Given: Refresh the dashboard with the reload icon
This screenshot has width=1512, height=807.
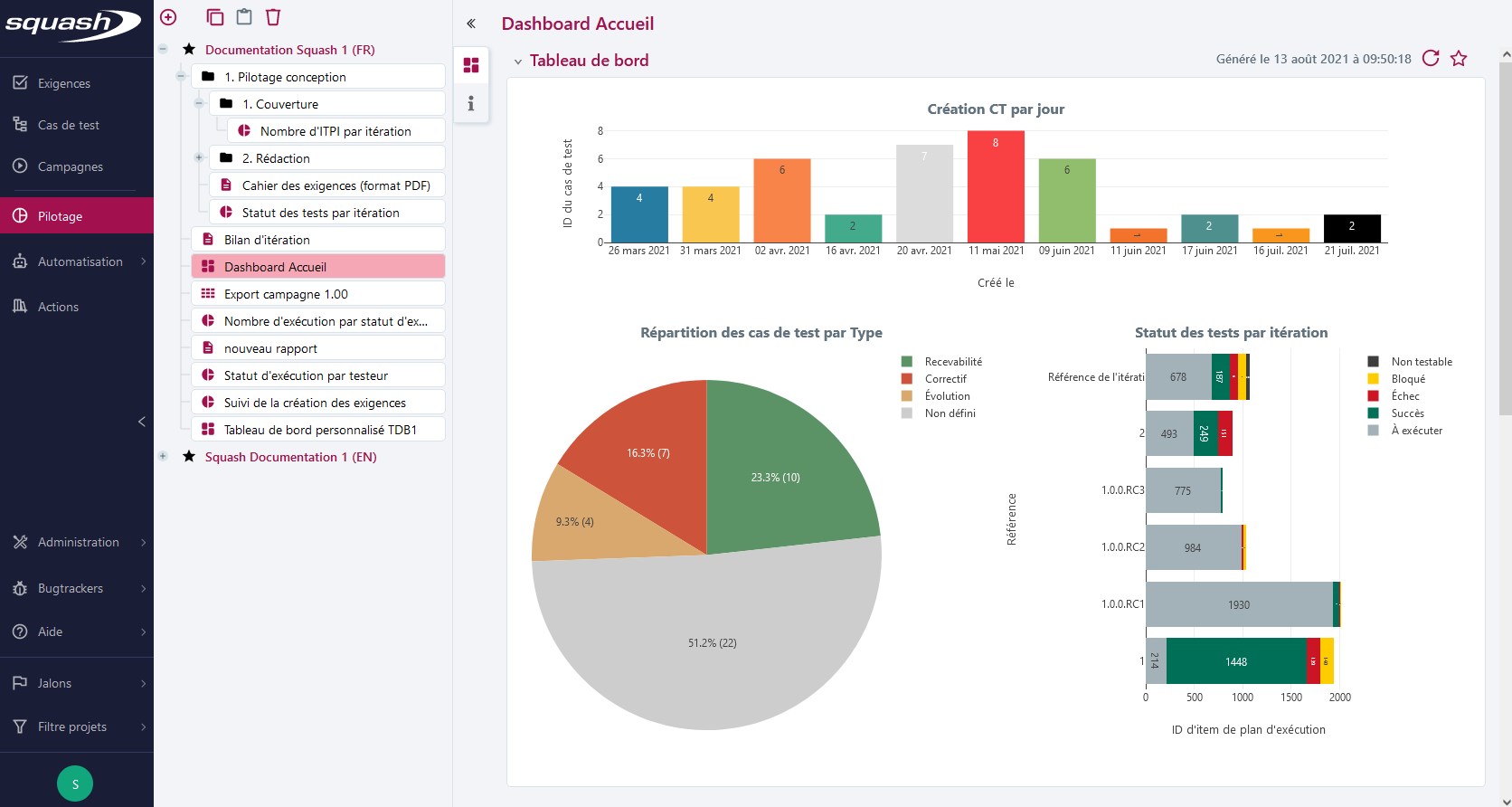Looking at the screenshot, I should click(1431, 59).
